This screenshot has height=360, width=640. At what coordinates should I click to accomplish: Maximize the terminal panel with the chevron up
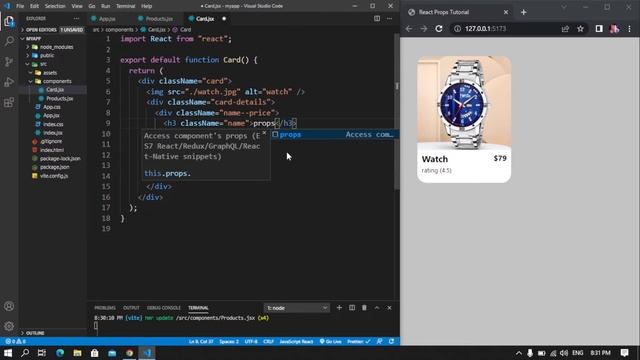377,307
